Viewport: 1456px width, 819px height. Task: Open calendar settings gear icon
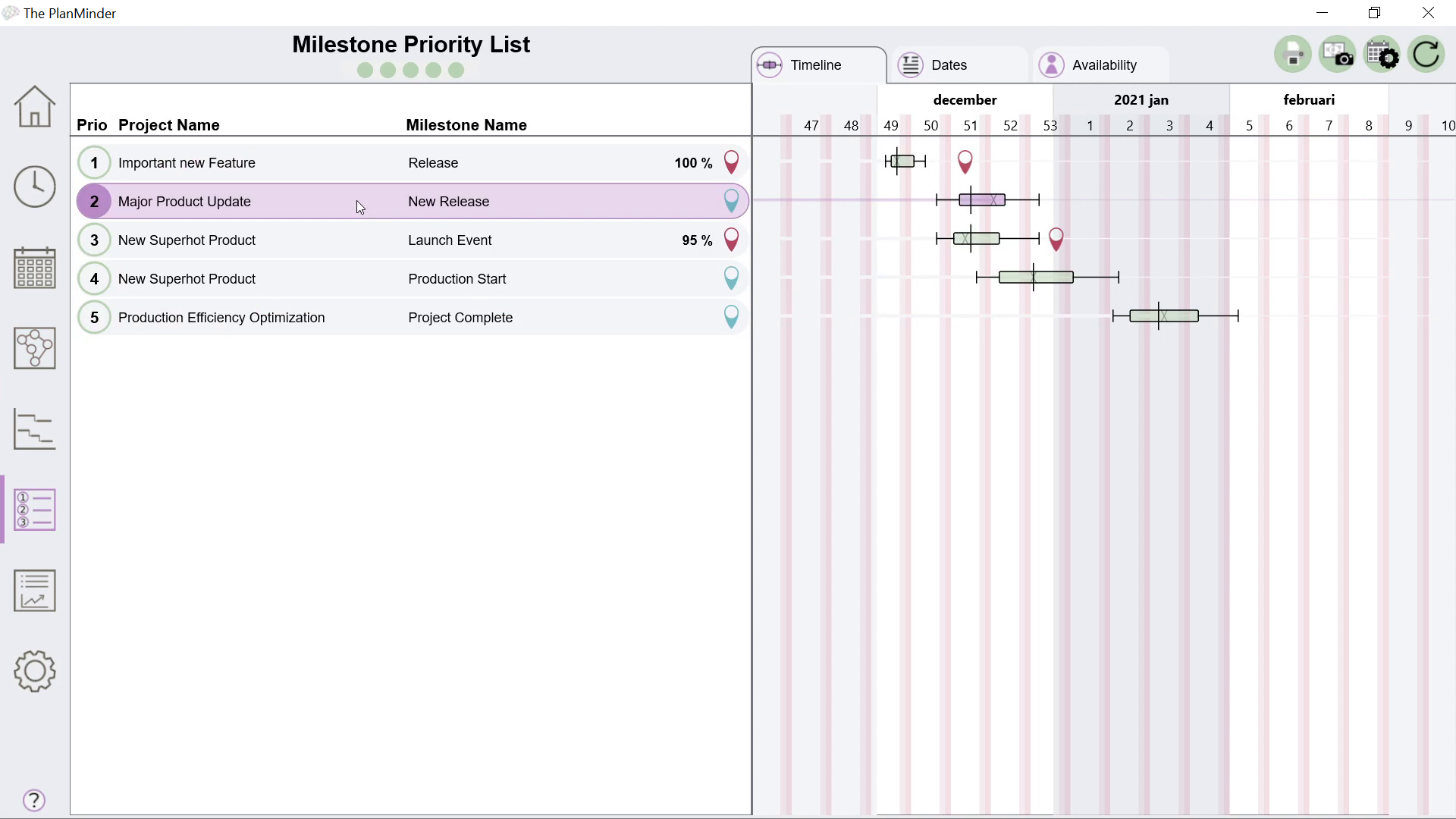tap(1382, 55)
